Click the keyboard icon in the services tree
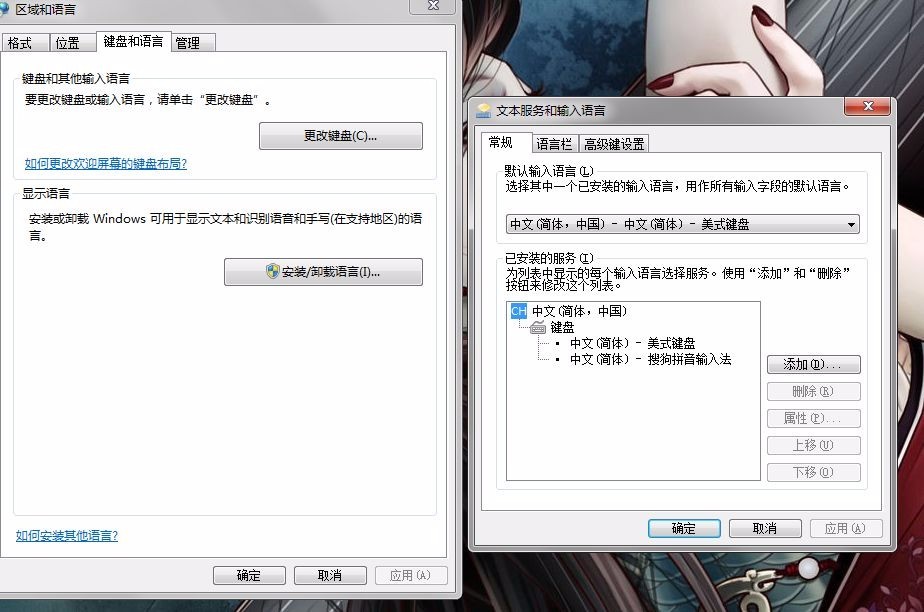The image size is (924, 612). click(x=538, y=327)
